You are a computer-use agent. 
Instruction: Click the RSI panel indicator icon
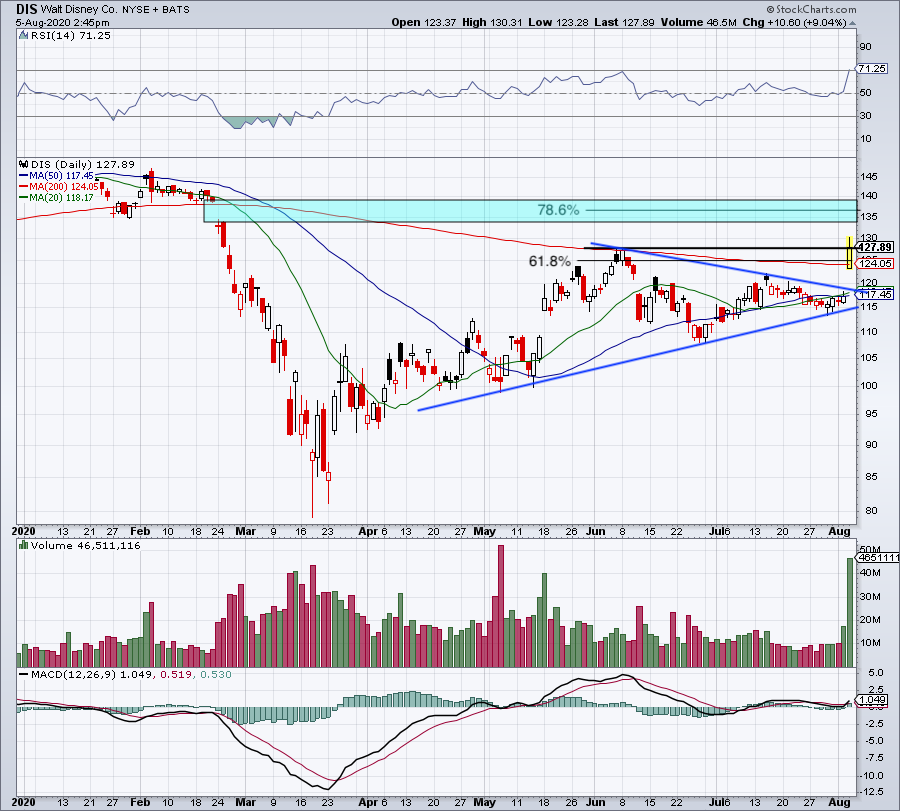(23, 36)
